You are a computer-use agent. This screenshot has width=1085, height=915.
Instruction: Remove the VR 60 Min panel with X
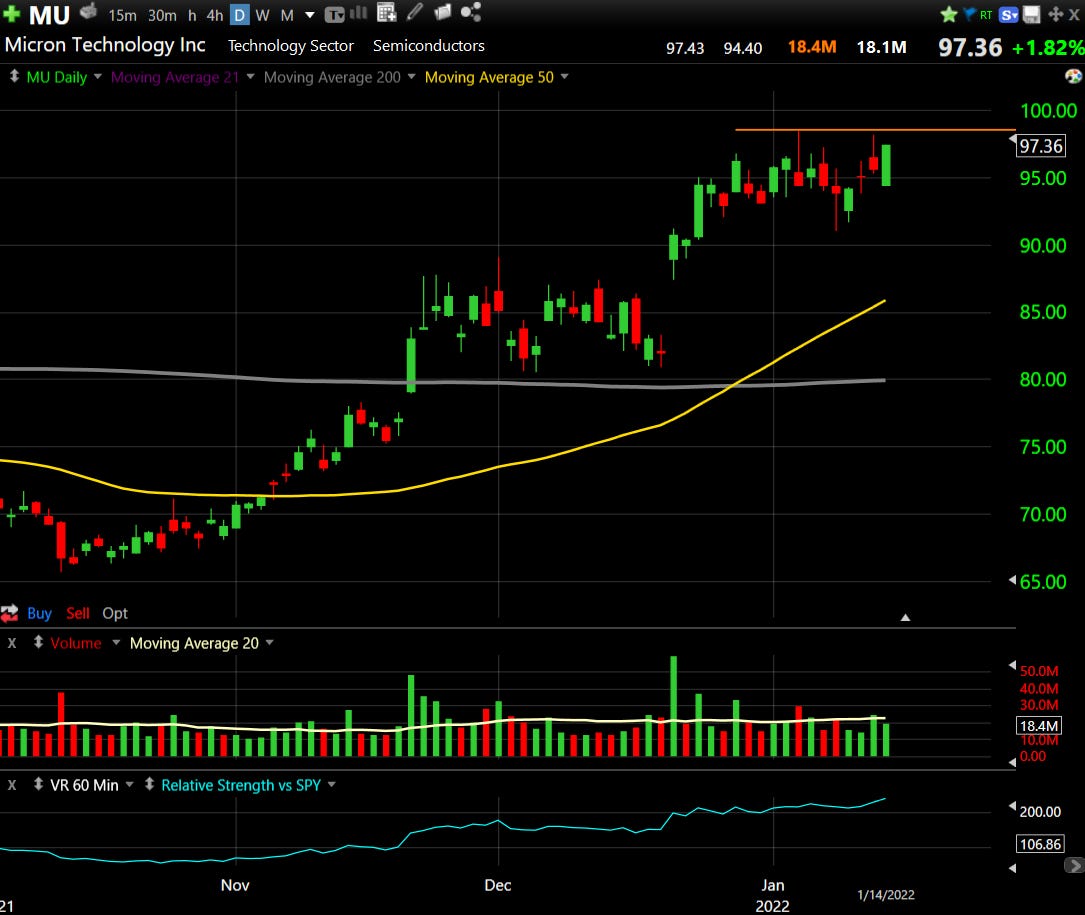[x=12, y=785]
